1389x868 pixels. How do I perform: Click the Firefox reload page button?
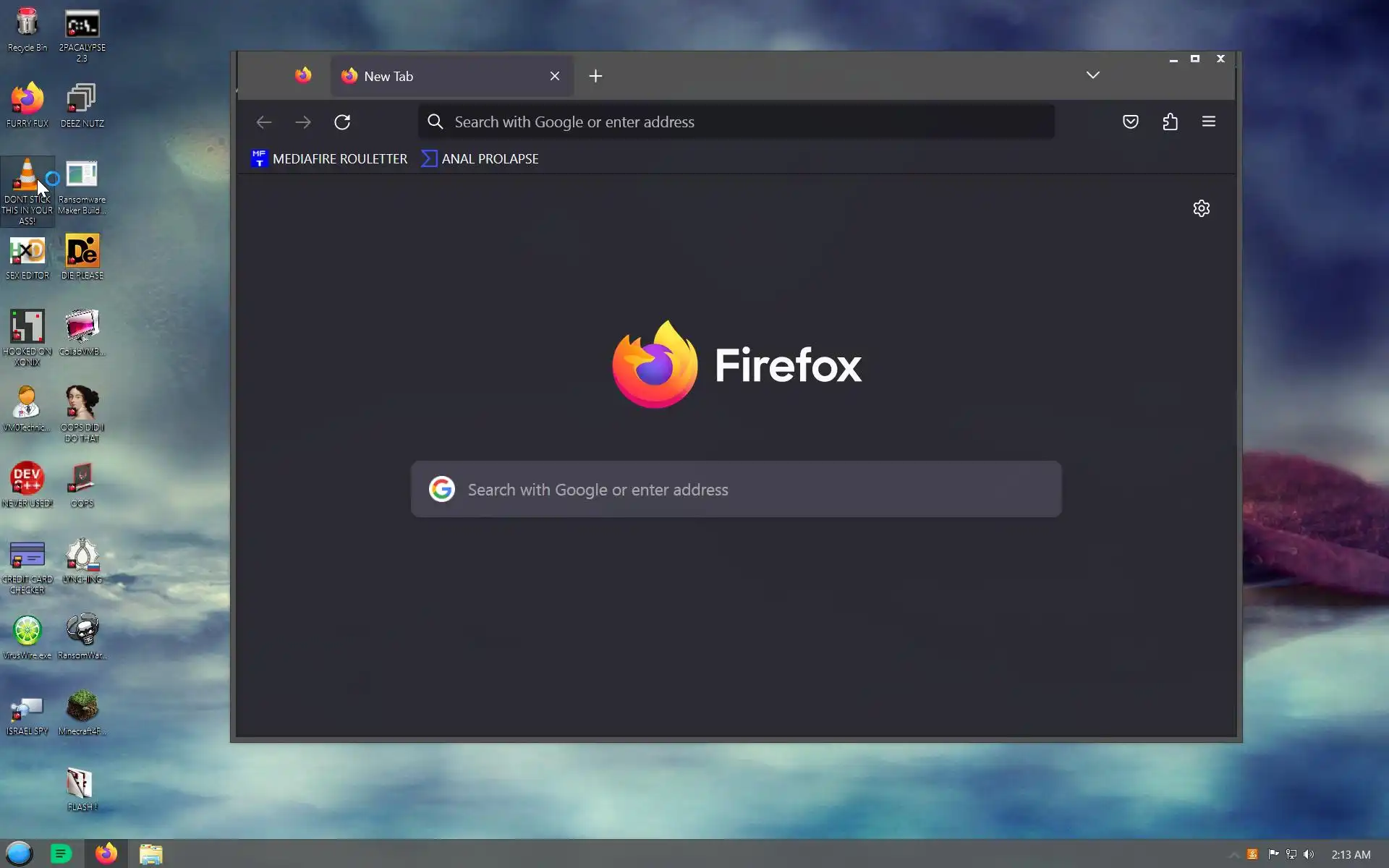tap(342, 122)
